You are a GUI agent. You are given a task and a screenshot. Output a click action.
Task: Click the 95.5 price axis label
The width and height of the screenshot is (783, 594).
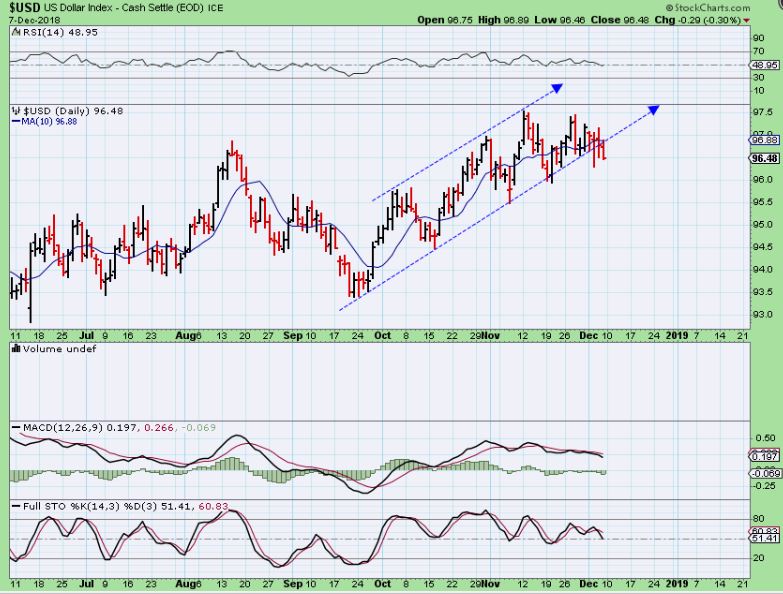click(762, 202)
